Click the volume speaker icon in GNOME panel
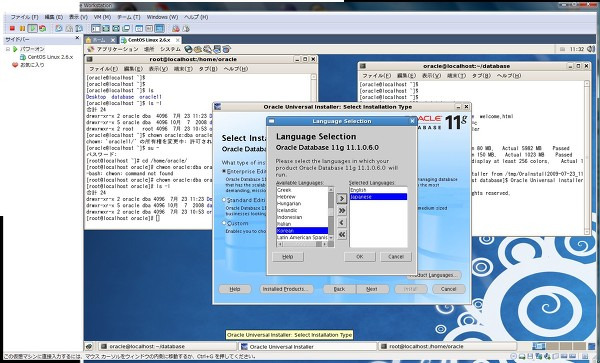The image size is (600, 363). click(x=591, y=49)
